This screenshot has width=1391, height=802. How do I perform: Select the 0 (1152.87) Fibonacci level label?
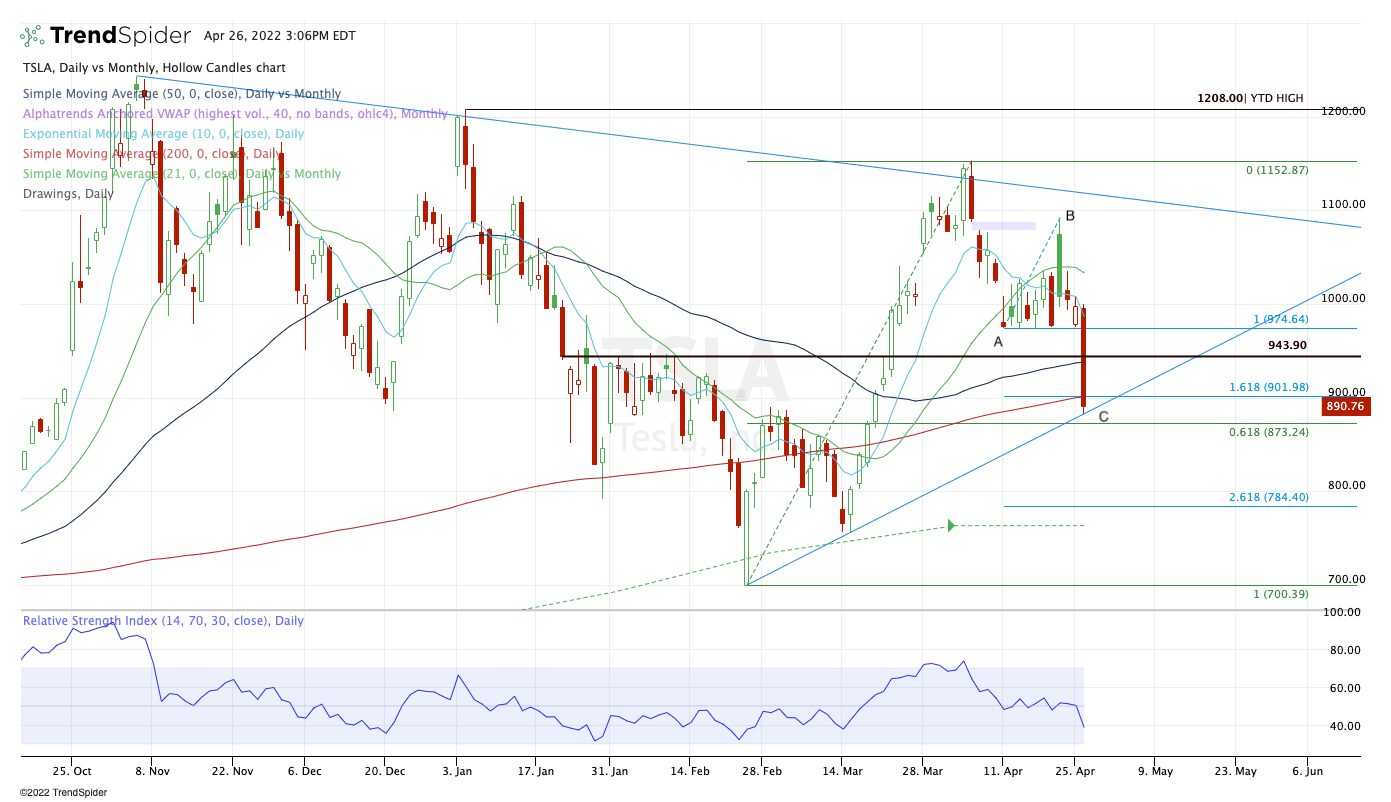(x=1277, y=170)
